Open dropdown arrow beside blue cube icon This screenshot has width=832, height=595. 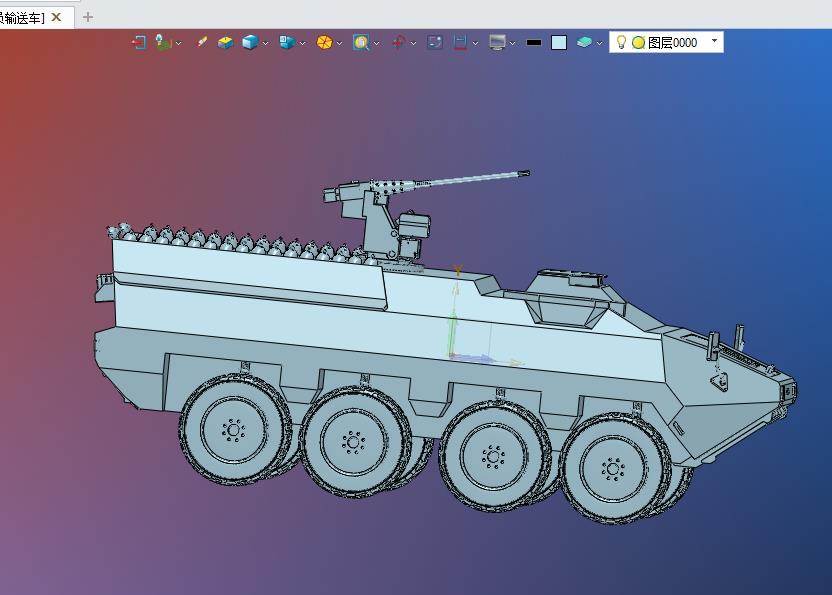coord(265,44)
